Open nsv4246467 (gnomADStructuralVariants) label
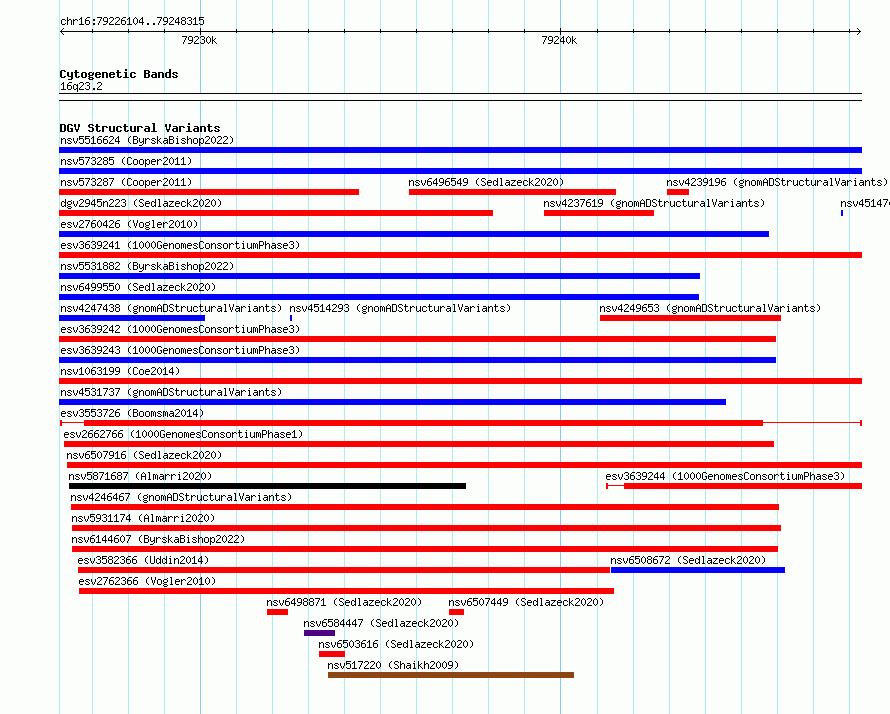The image size is (890, 714). 181,497
